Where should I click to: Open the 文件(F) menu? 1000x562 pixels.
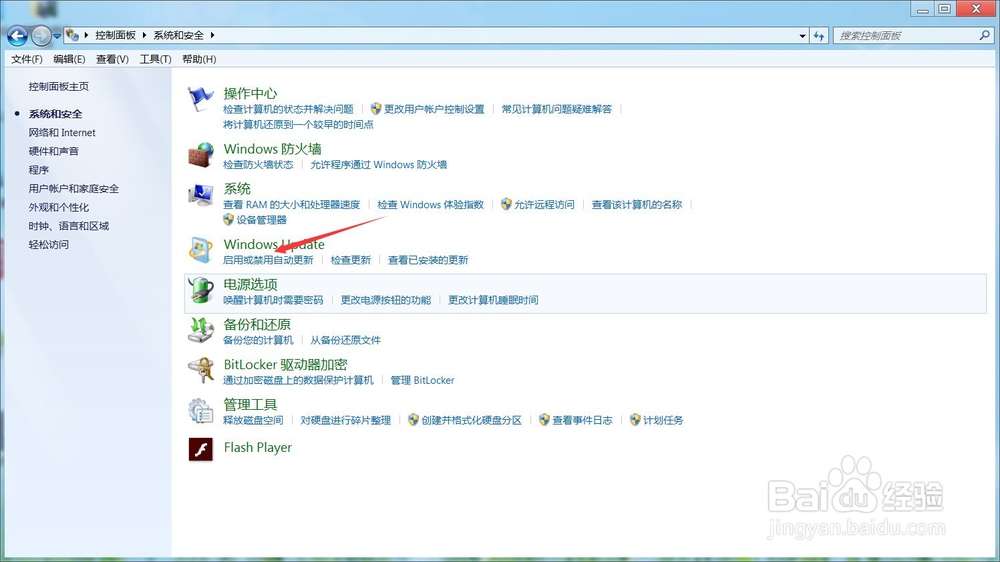(x=26, y=59)
